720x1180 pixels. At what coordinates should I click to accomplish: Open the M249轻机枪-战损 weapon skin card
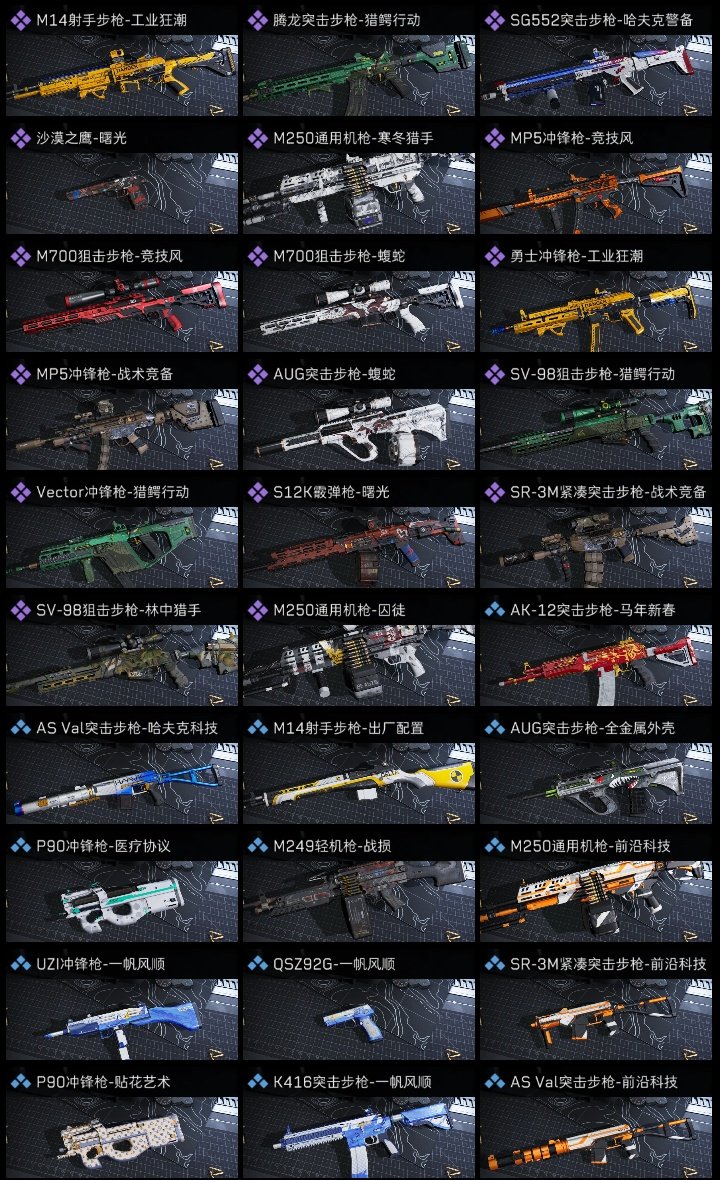tap(359, 887)
